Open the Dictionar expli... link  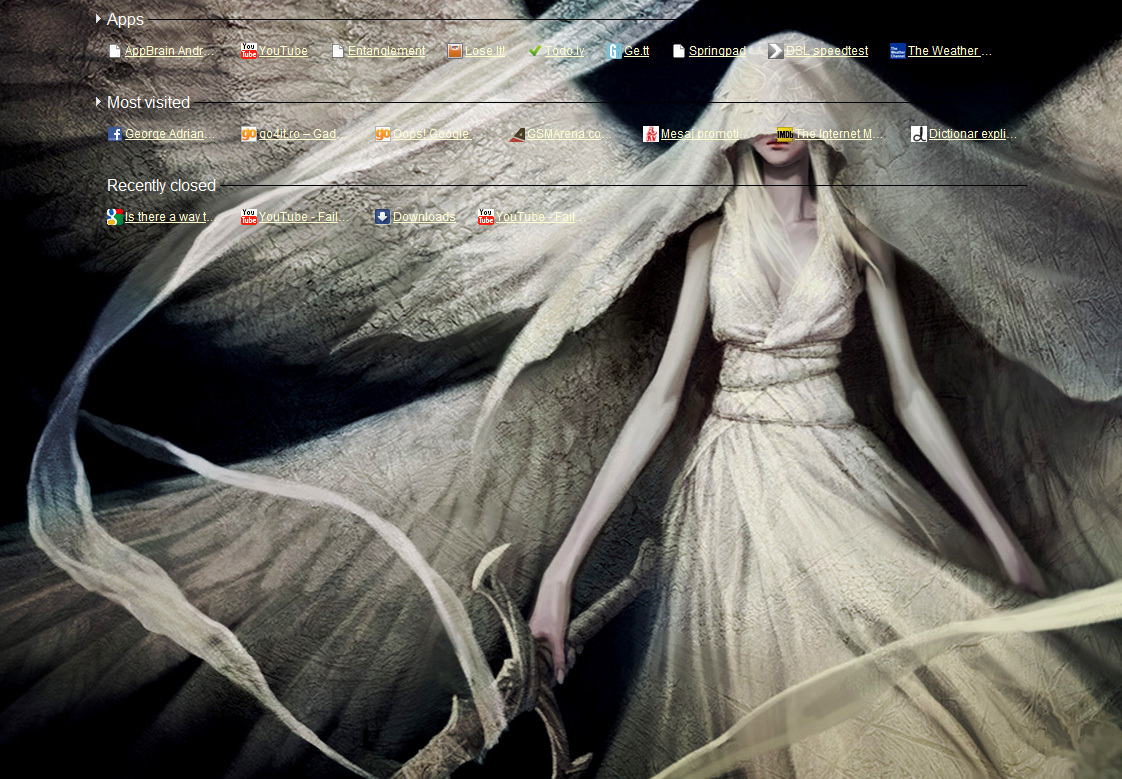coord(972,134)
